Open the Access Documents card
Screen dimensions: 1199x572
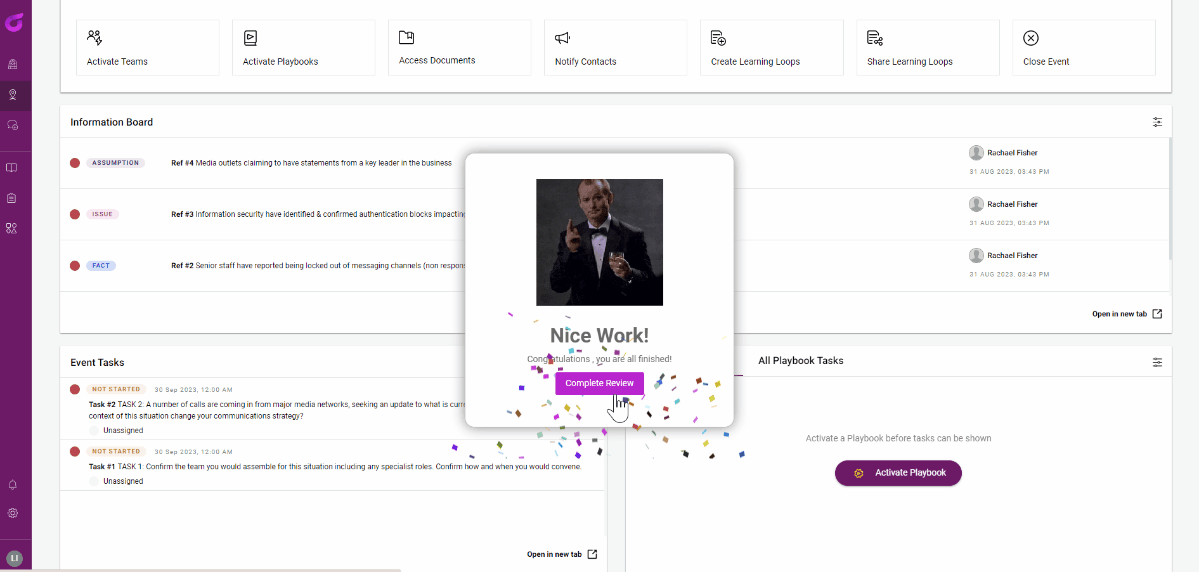[460, 47]
